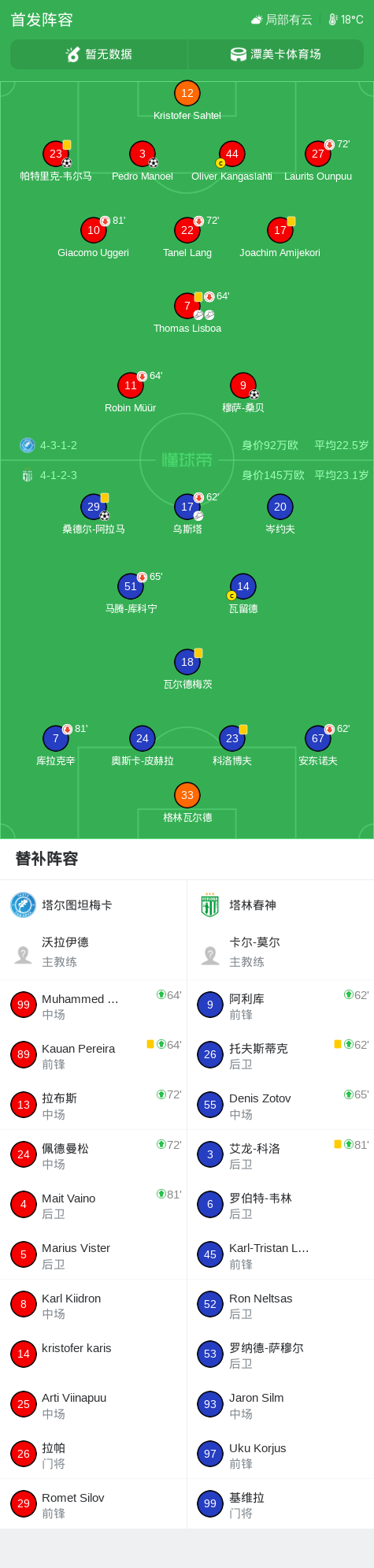Tap the whistle icon labeled 暂无数据
374x1568 pixels.
click(x=73, y=54)
